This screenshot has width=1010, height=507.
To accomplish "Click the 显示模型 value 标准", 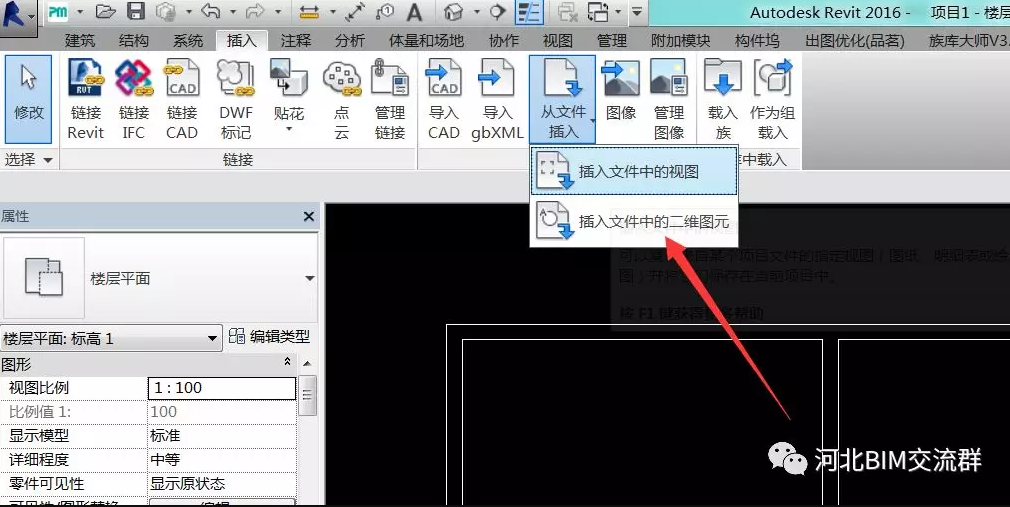I will pyautogui.click(x=222, y=435).
